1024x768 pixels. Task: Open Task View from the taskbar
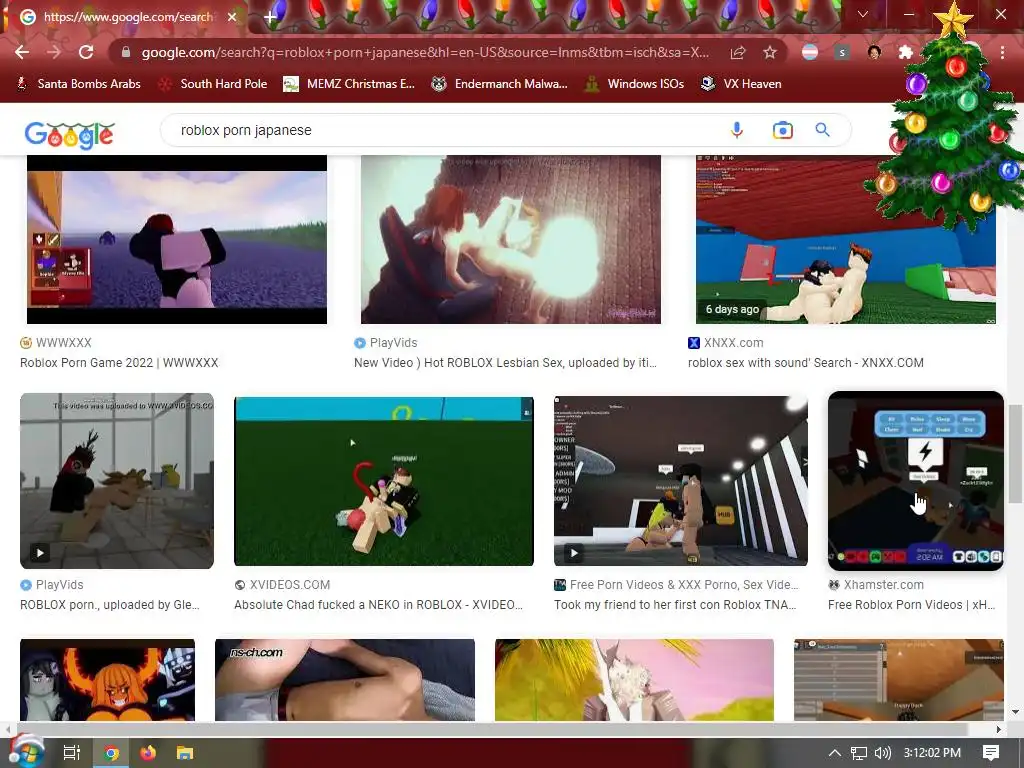72,753
